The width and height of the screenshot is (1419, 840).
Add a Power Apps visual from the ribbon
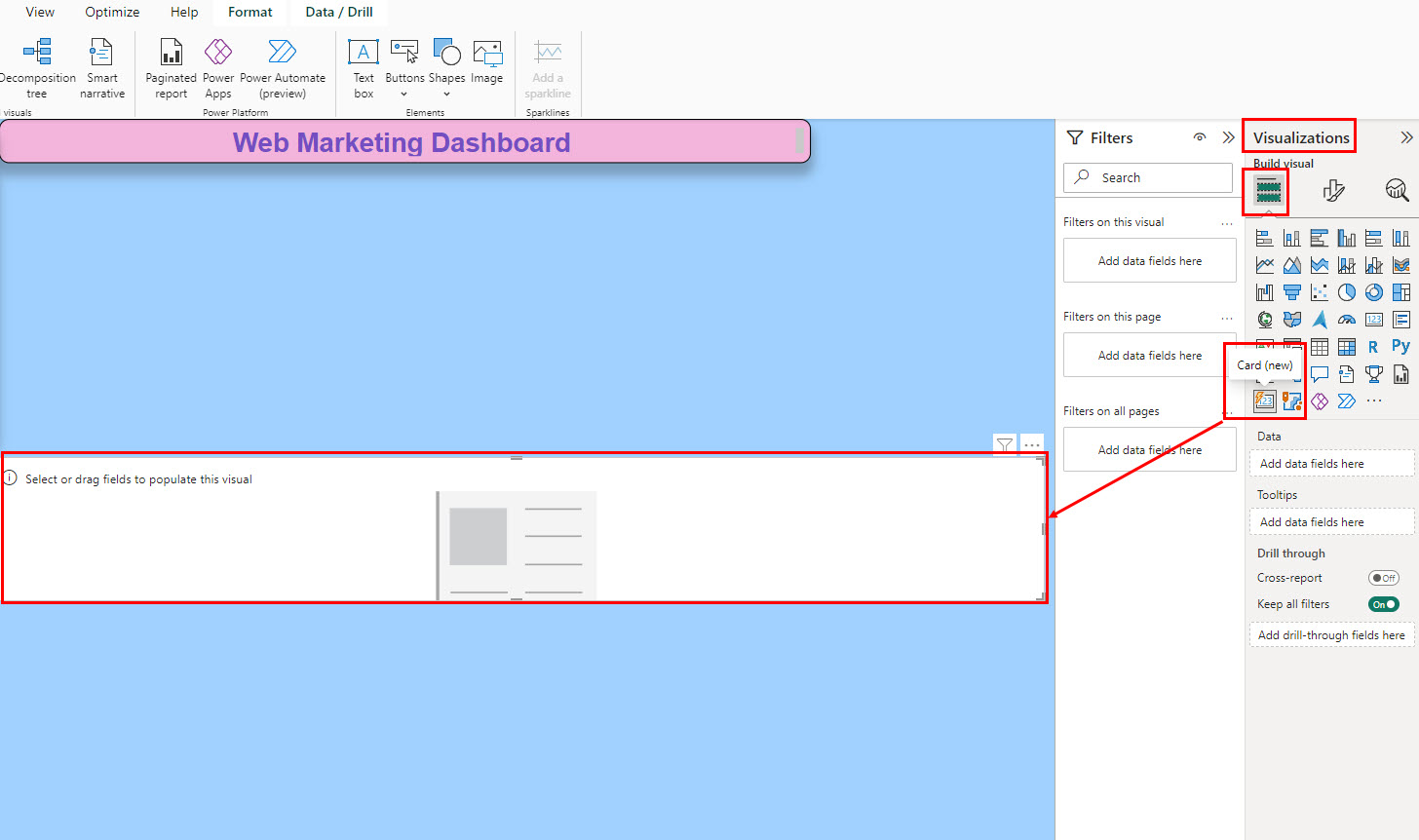[218, 68]
